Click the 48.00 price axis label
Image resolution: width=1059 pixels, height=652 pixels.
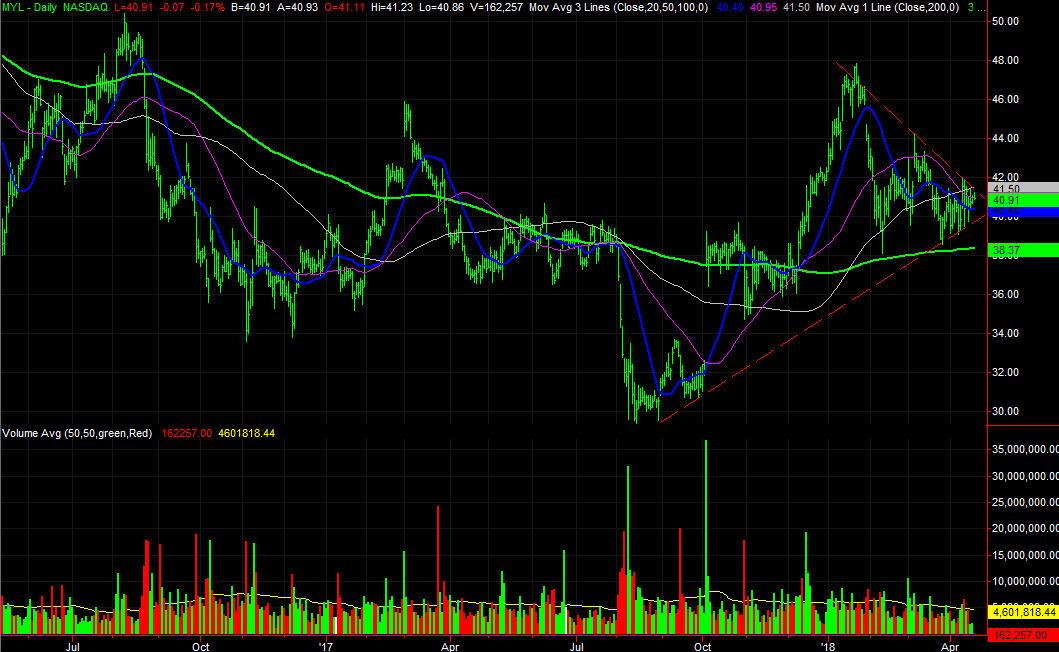(1005, 60)
